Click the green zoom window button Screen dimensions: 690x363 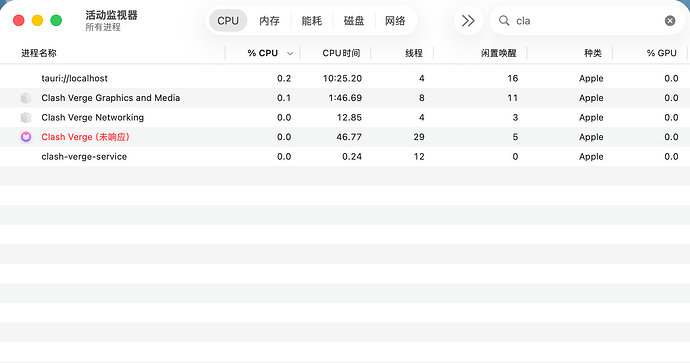pyautogui.click(x=56, y=20)
